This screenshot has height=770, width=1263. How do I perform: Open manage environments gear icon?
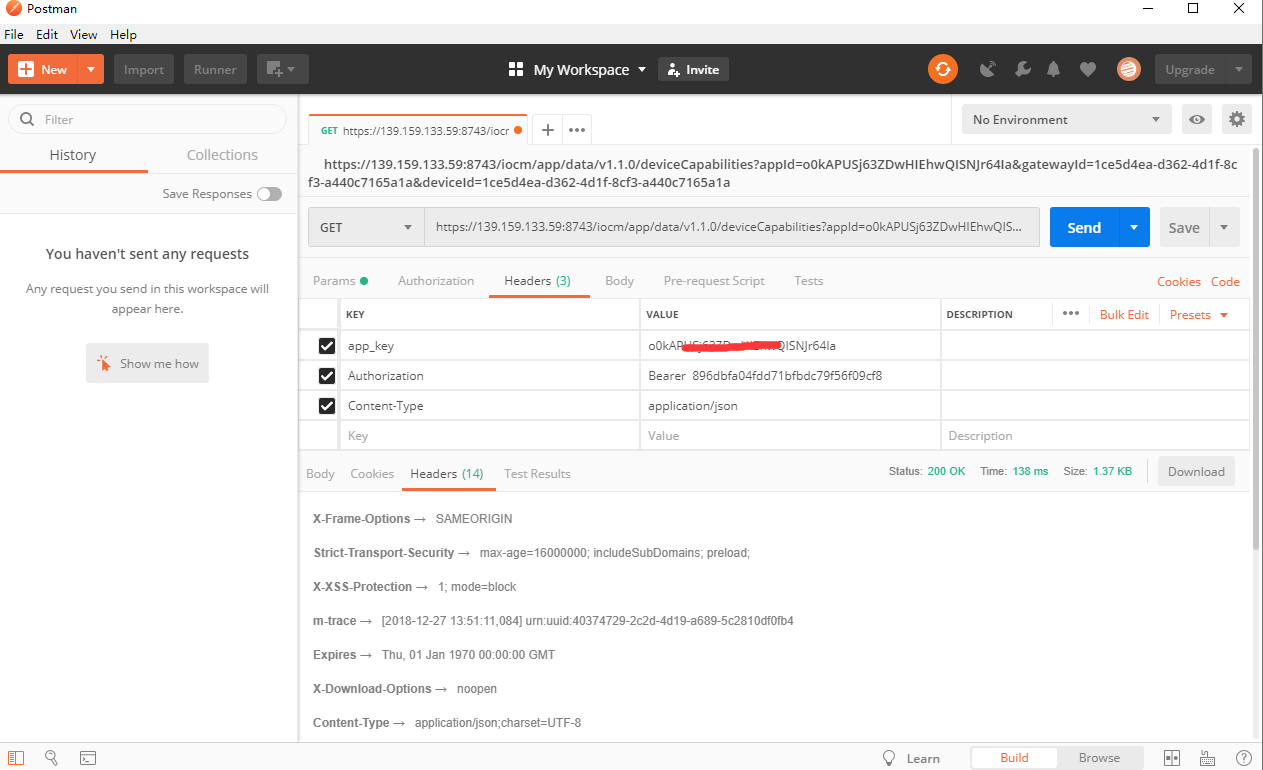tap(1237, 119)
